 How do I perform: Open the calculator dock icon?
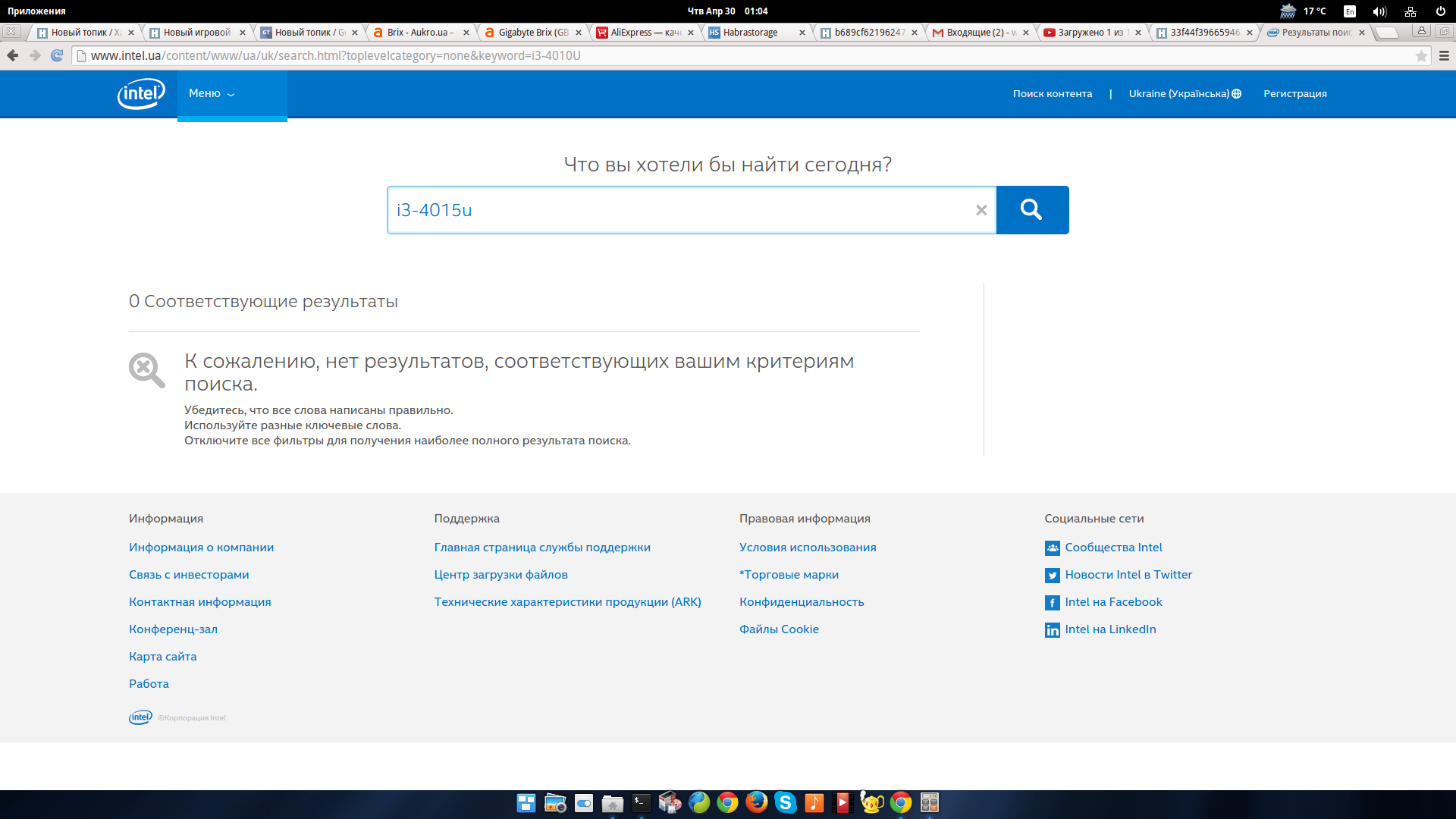tap(930, 802)
